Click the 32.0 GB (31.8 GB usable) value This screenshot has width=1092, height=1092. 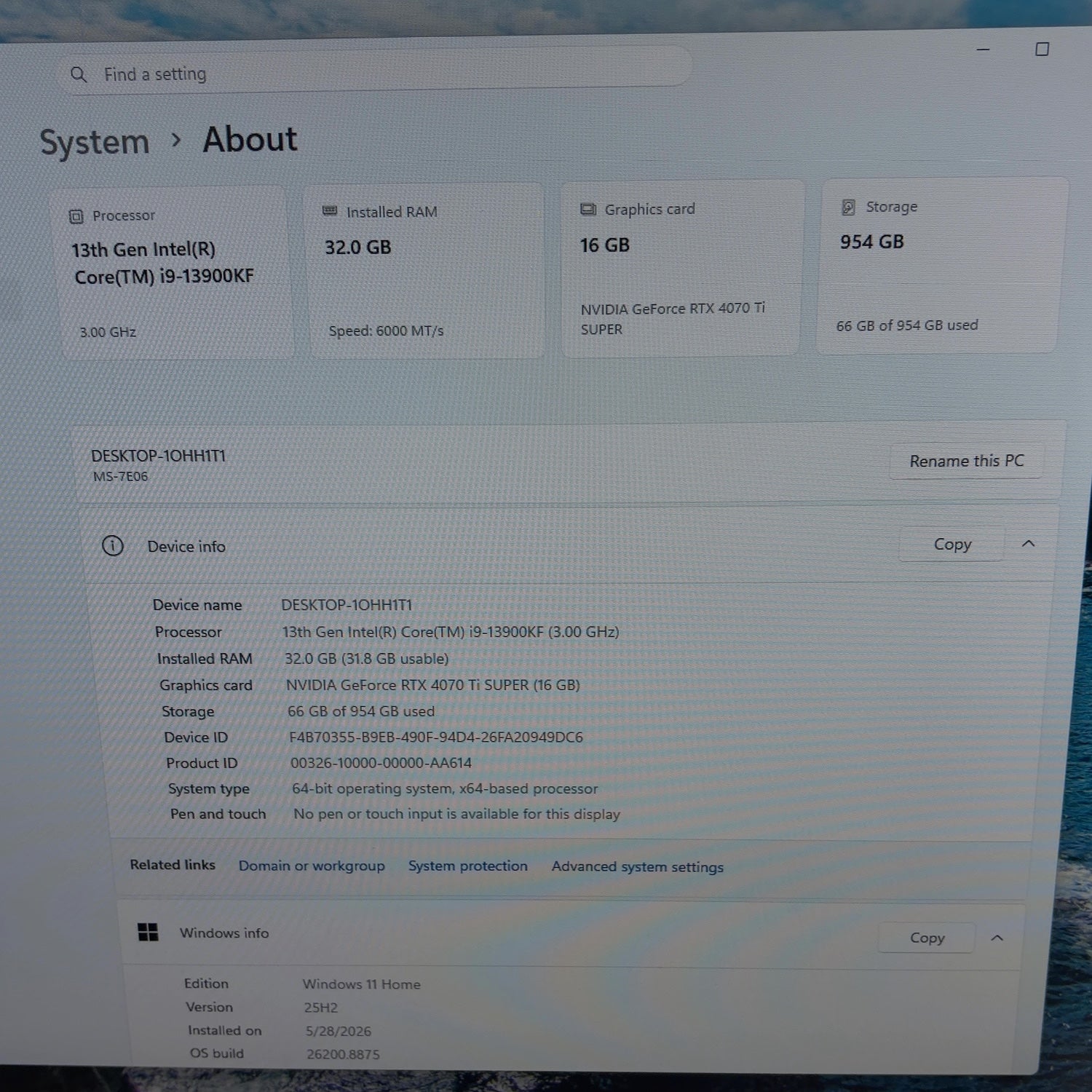pyautogui.click(x=366, y=659)
